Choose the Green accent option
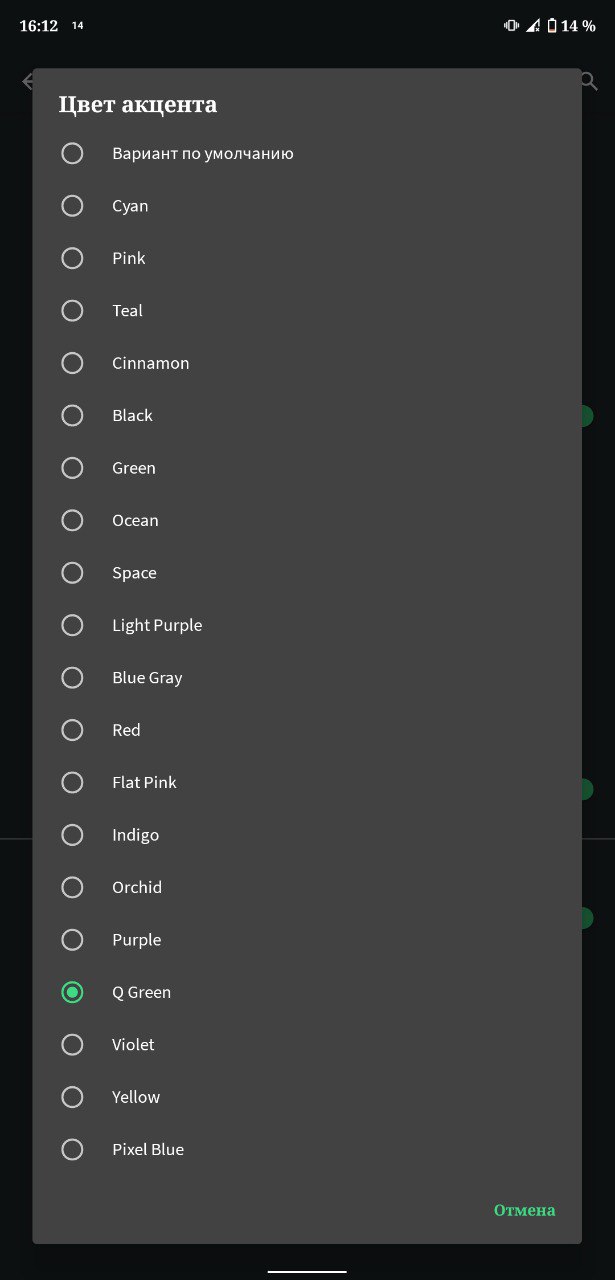 (307, 468)
